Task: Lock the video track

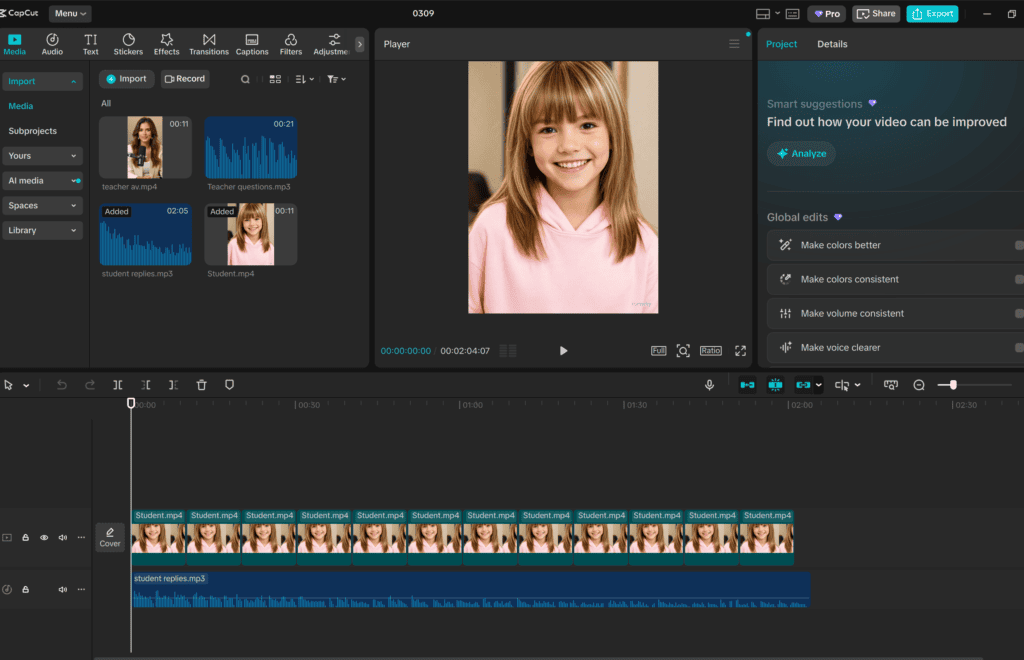Action: (x=25, y=538)
